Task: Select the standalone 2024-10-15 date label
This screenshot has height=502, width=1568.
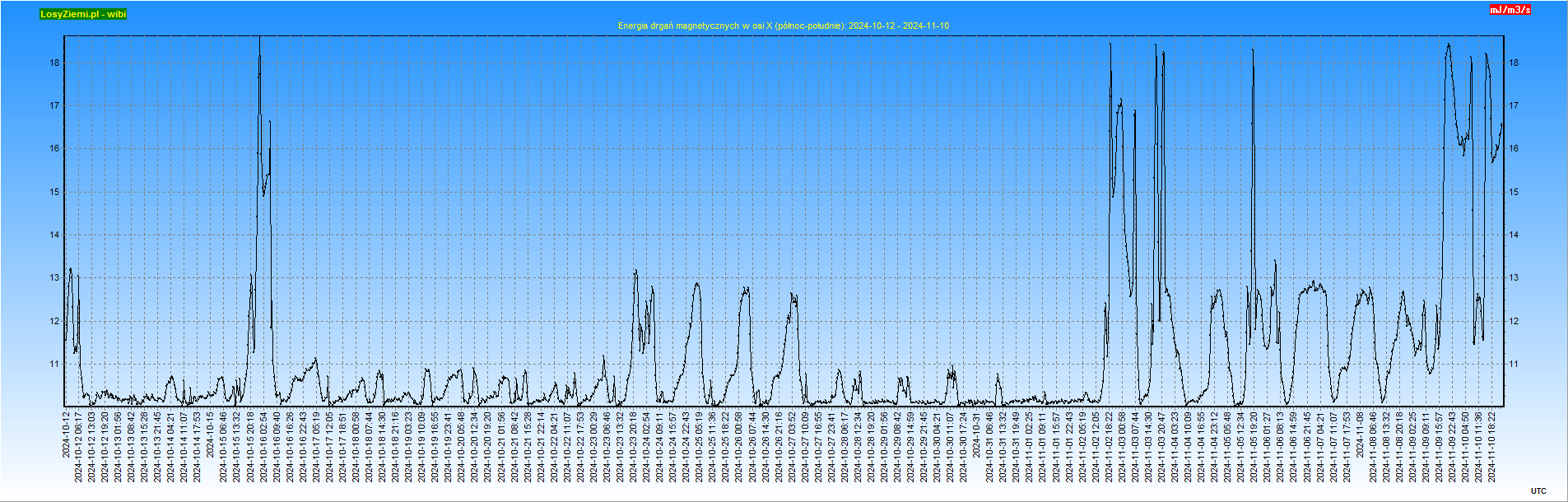Action: pyautogui.click(x=210, y=435)
